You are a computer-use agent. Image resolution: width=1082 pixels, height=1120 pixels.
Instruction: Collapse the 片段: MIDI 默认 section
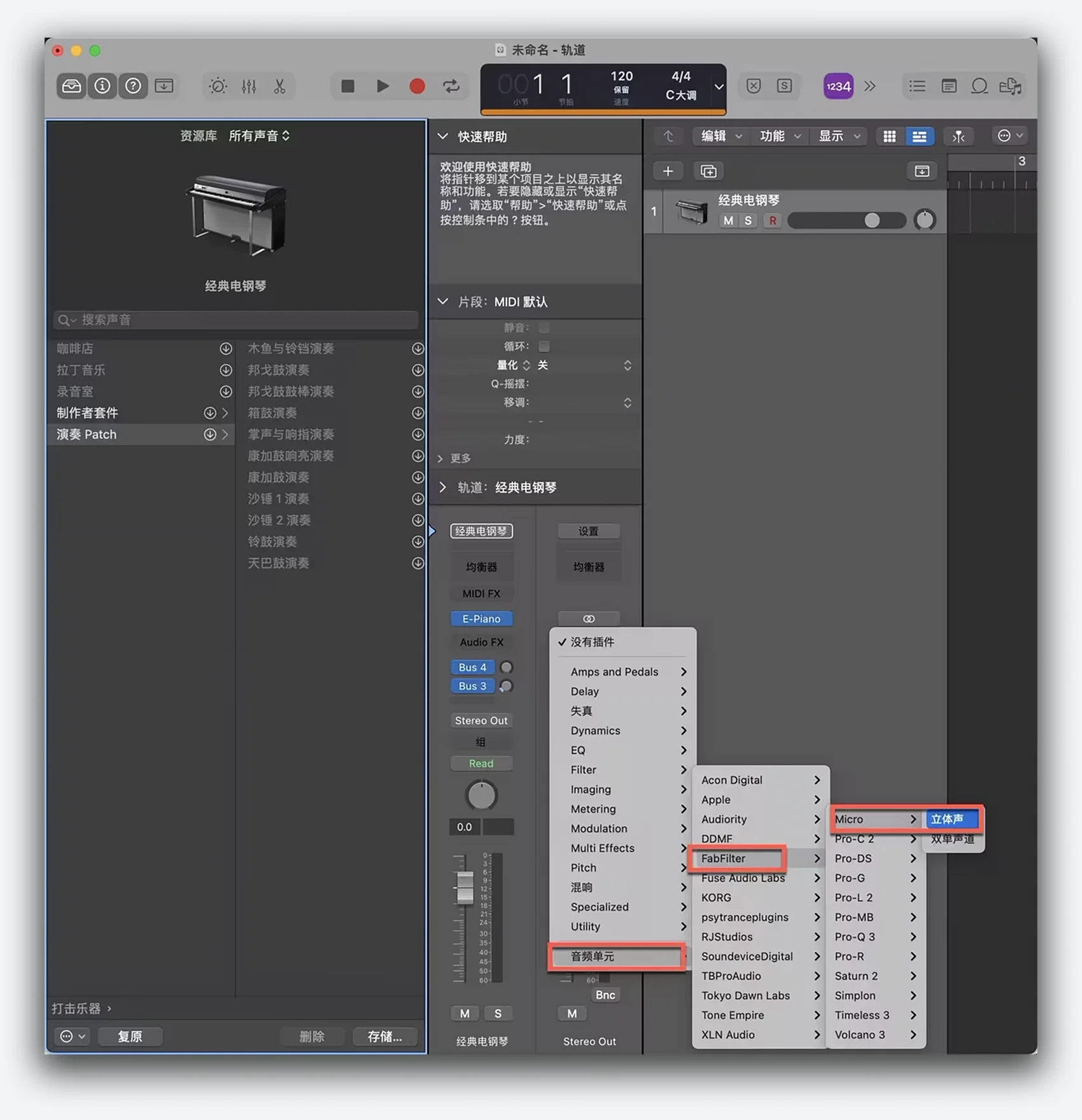(443, 301)
